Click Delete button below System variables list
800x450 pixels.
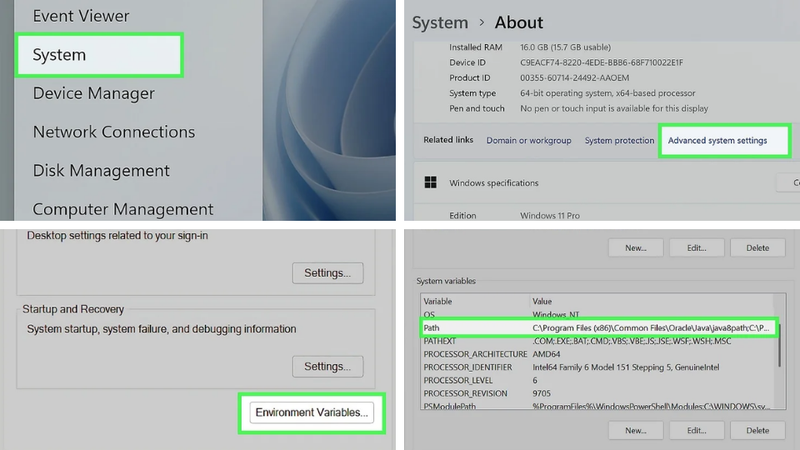point(758,431)
